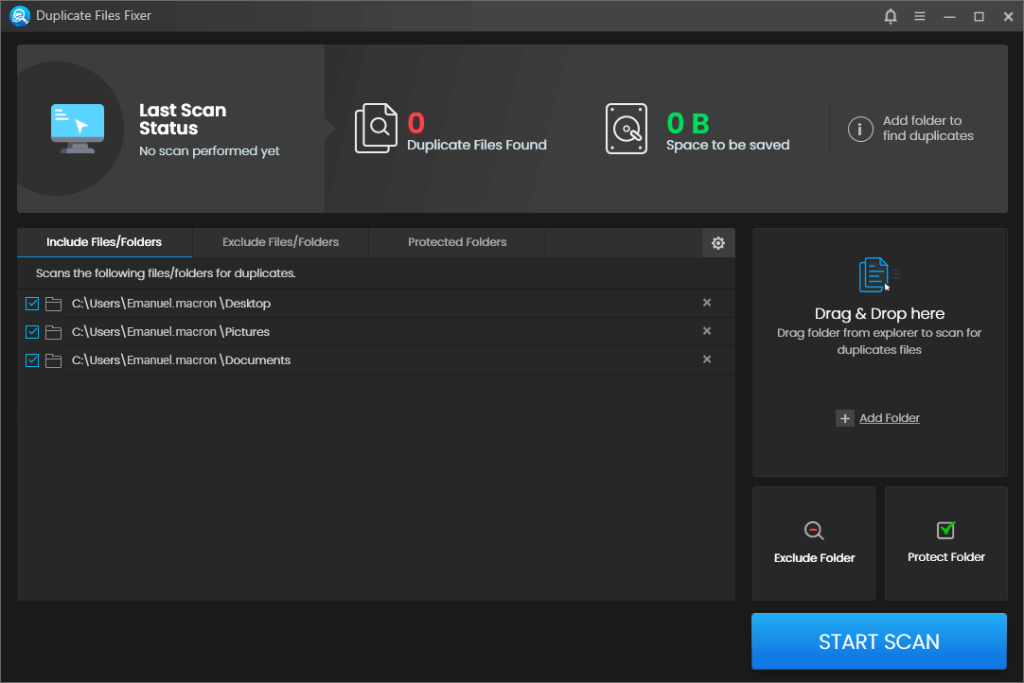Click the Add Folder link
Image resolution: width=1024 pixels, height=683 pixels.
(x=889, y=418)
